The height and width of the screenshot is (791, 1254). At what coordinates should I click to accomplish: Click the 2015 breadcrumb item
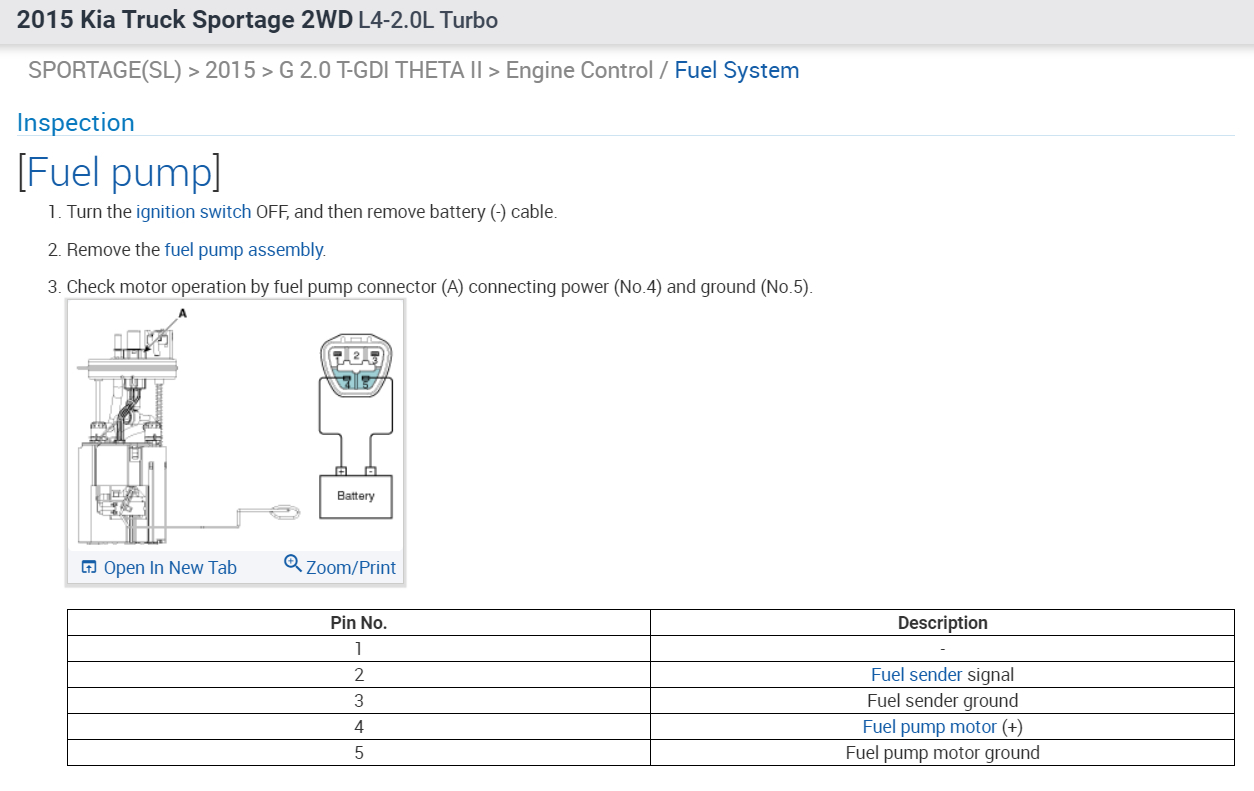click(230, 71)
